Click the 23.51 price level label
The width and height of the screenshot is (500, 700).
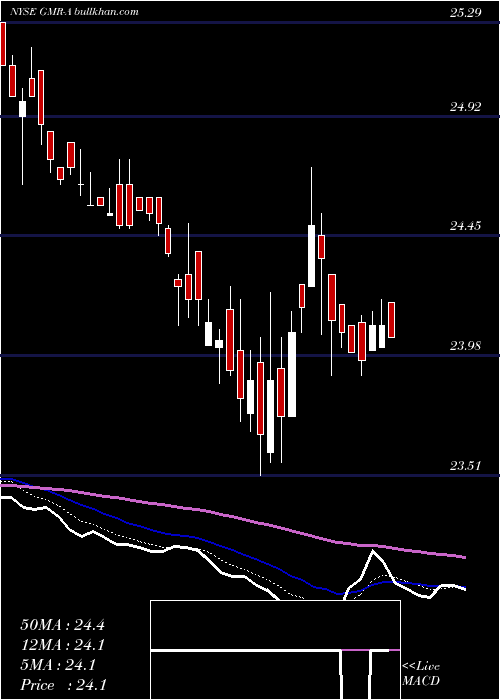point(466,466)
